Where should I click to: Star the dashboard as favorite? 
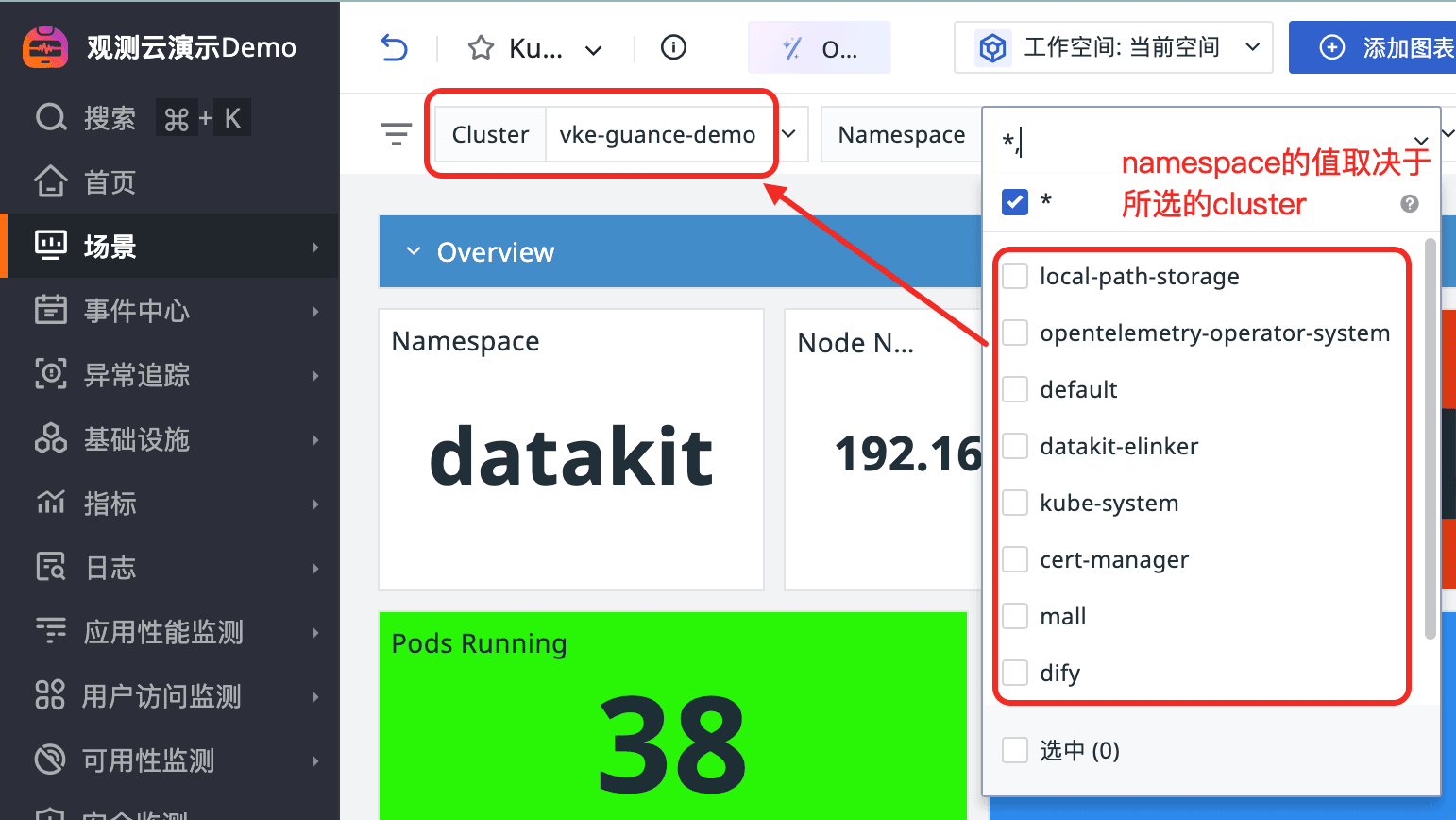(x=482, y=48)
